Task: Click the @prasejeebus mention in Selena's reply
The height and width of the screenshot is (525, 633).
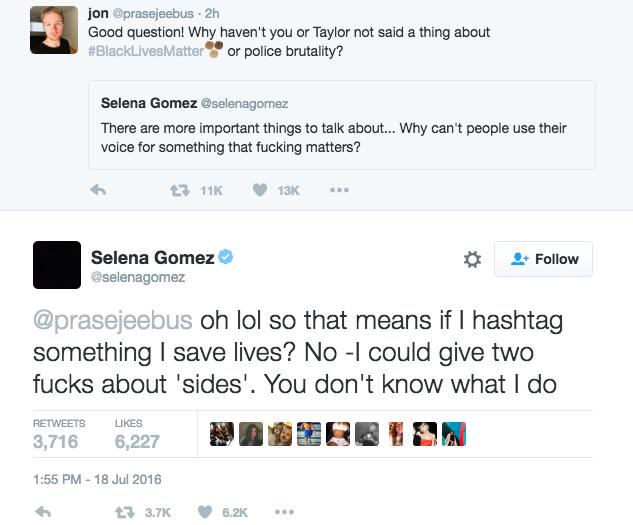Action: tap(113, 324)
